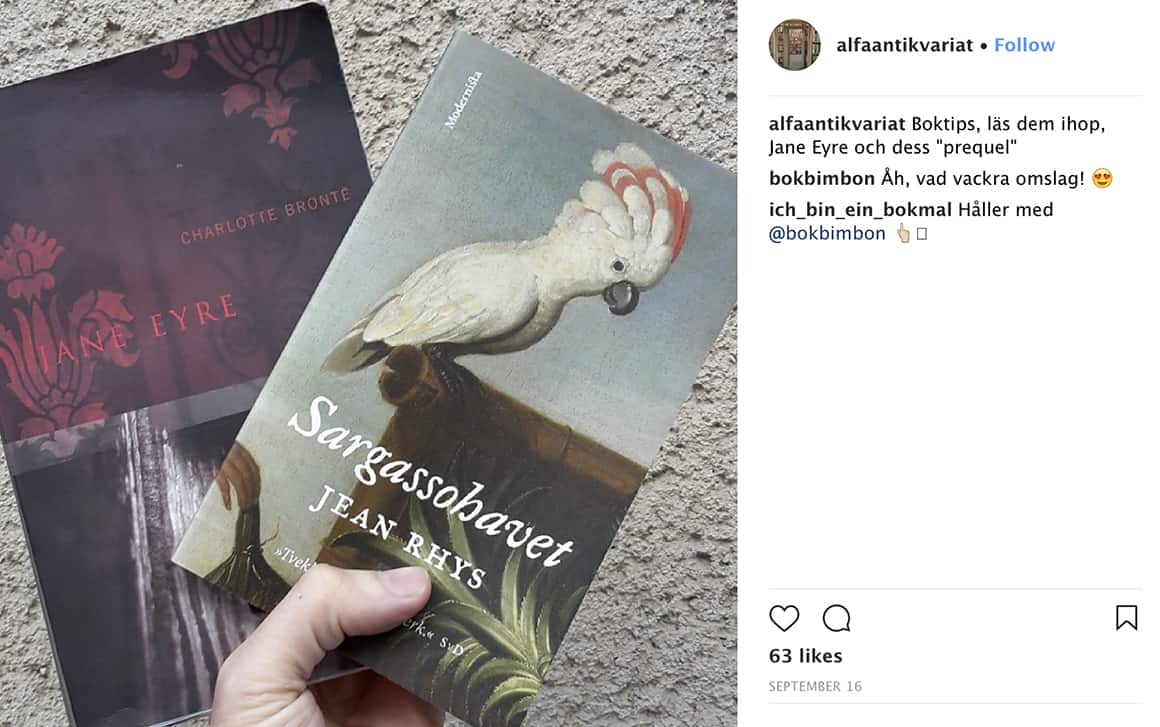This screenshot has height=727, width=1160.
Task: Open the September 16 timestamp
Action: click(x=815, y=686)
